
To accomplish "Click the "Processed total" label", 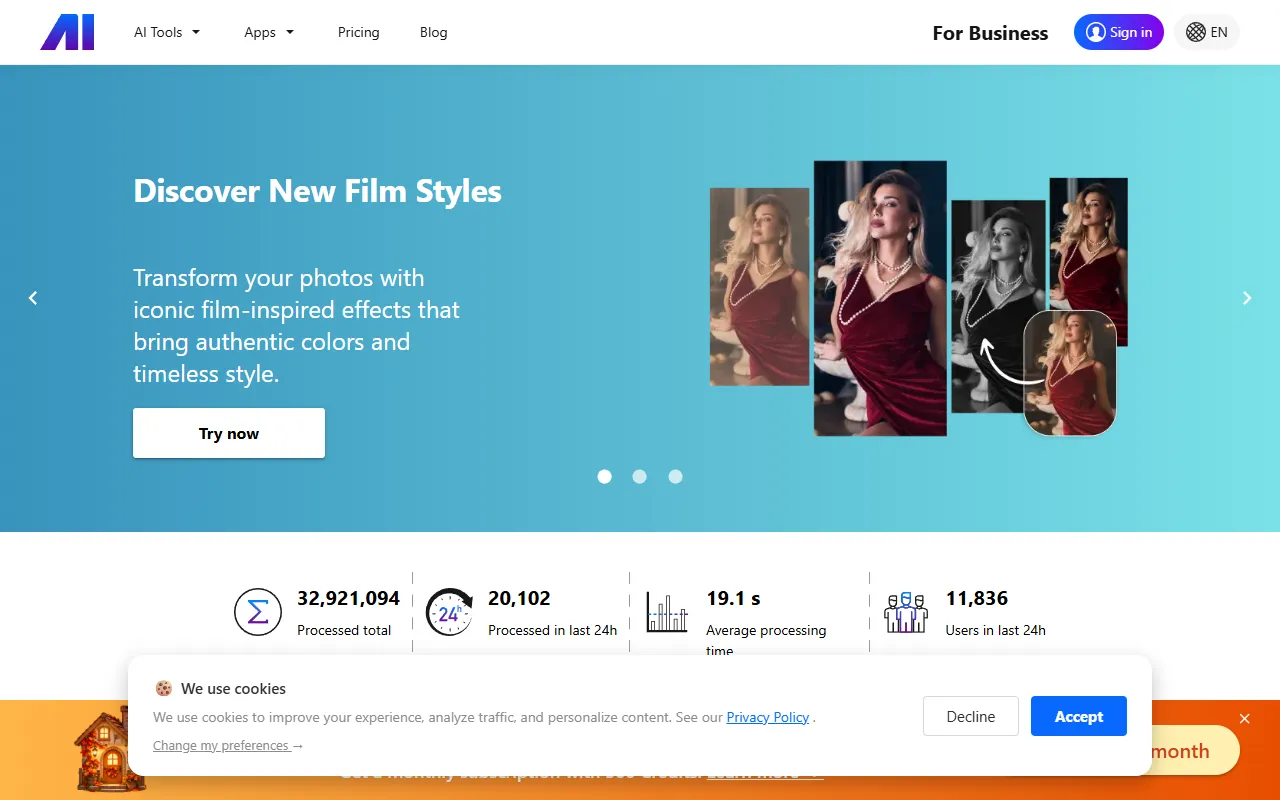I will 344,630.
